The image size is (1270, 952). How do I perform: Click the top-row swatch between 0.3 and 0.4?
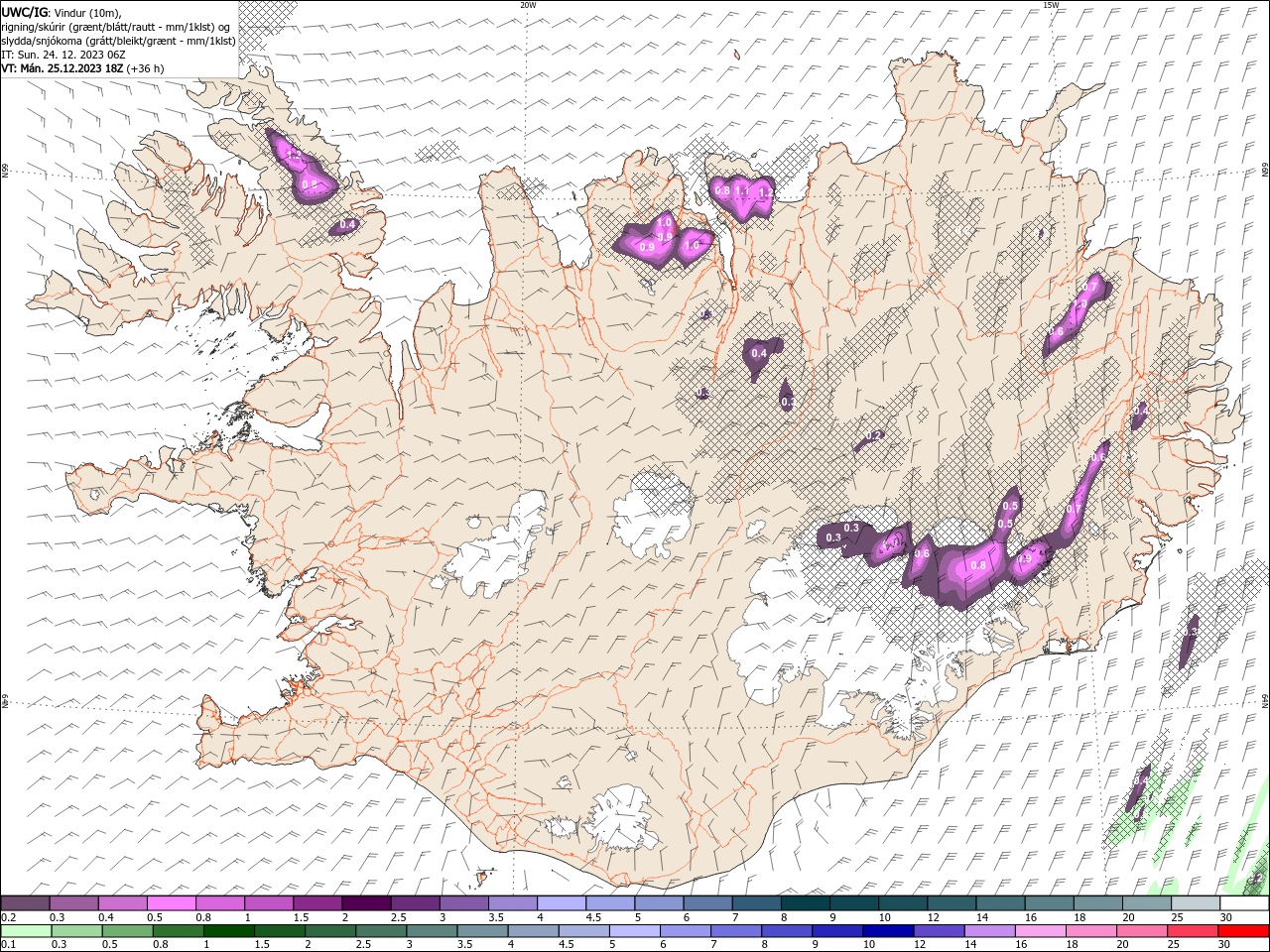73,903
